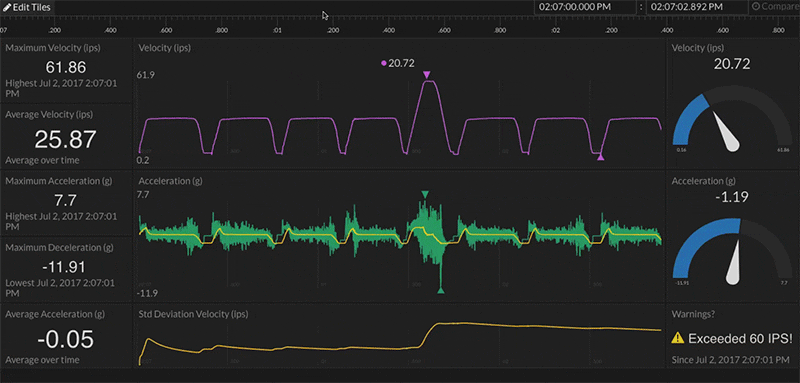This screenshot has height=383, width=800.
Task: Click the purple max velocity triangle marker
Action: [427, 75]
